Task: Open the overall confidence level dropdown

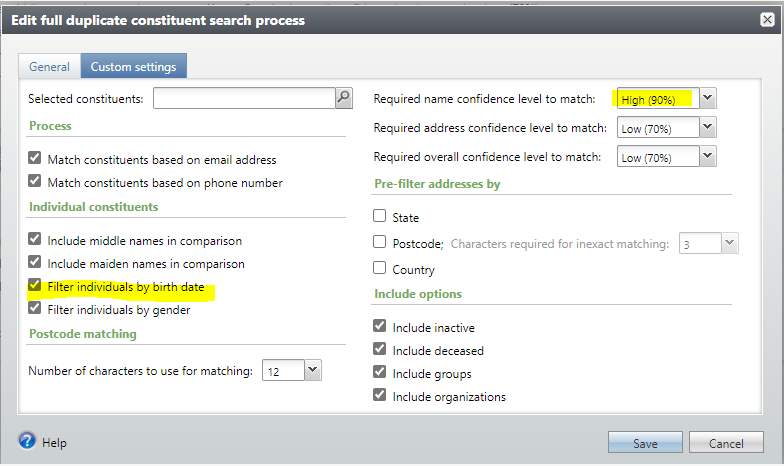Action: click(708, 156)
